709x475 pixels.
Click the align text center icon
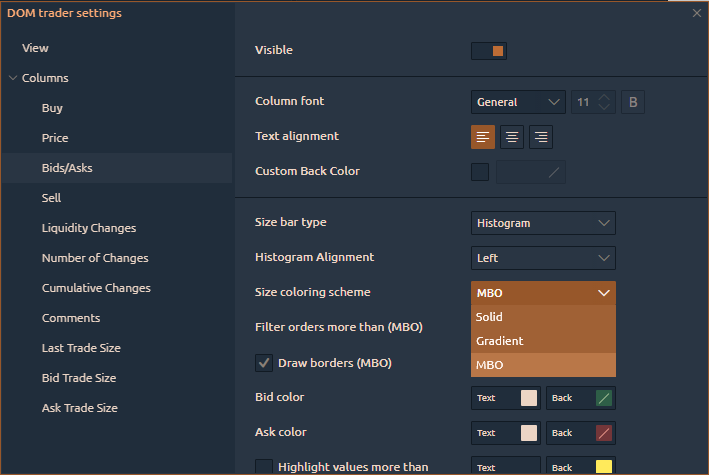click(512, 137)
